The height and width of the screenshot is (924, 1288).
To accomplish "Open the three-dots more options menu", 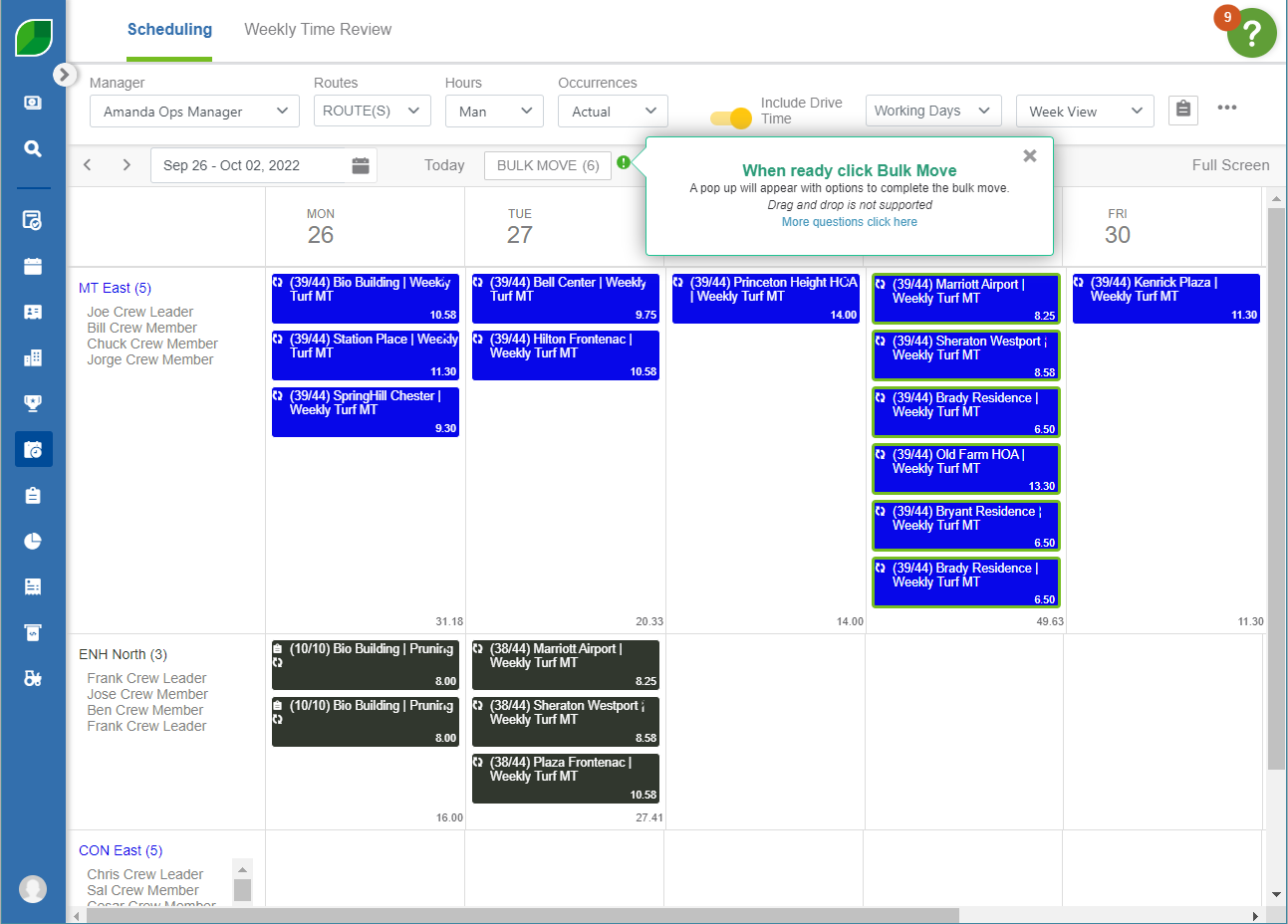I will pyautogui.click(x=1226, y=108).
